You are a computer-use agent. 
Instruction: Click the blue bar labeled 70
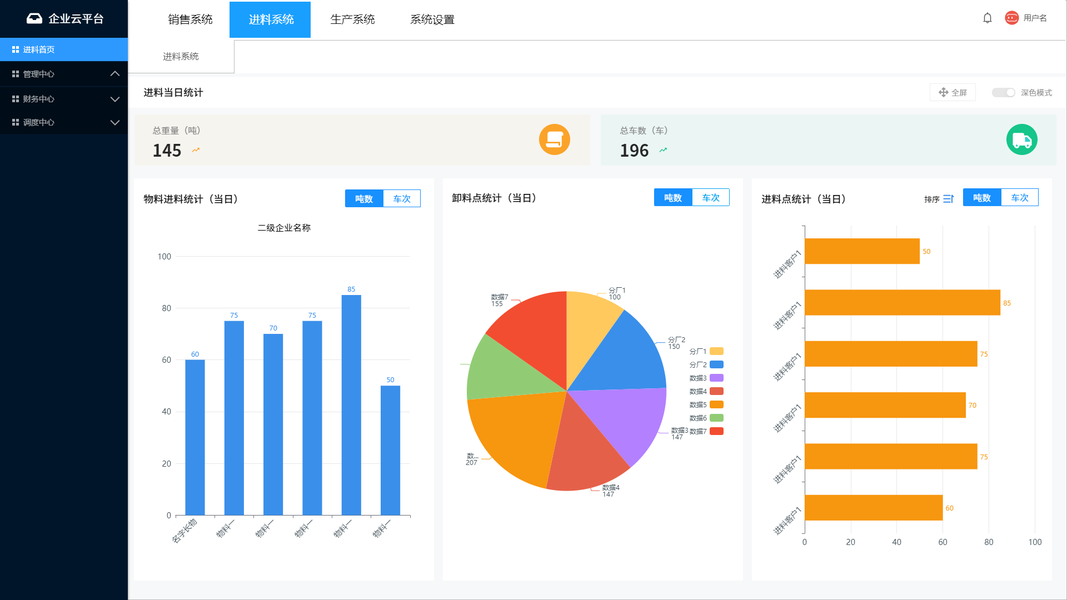(273, 424)
